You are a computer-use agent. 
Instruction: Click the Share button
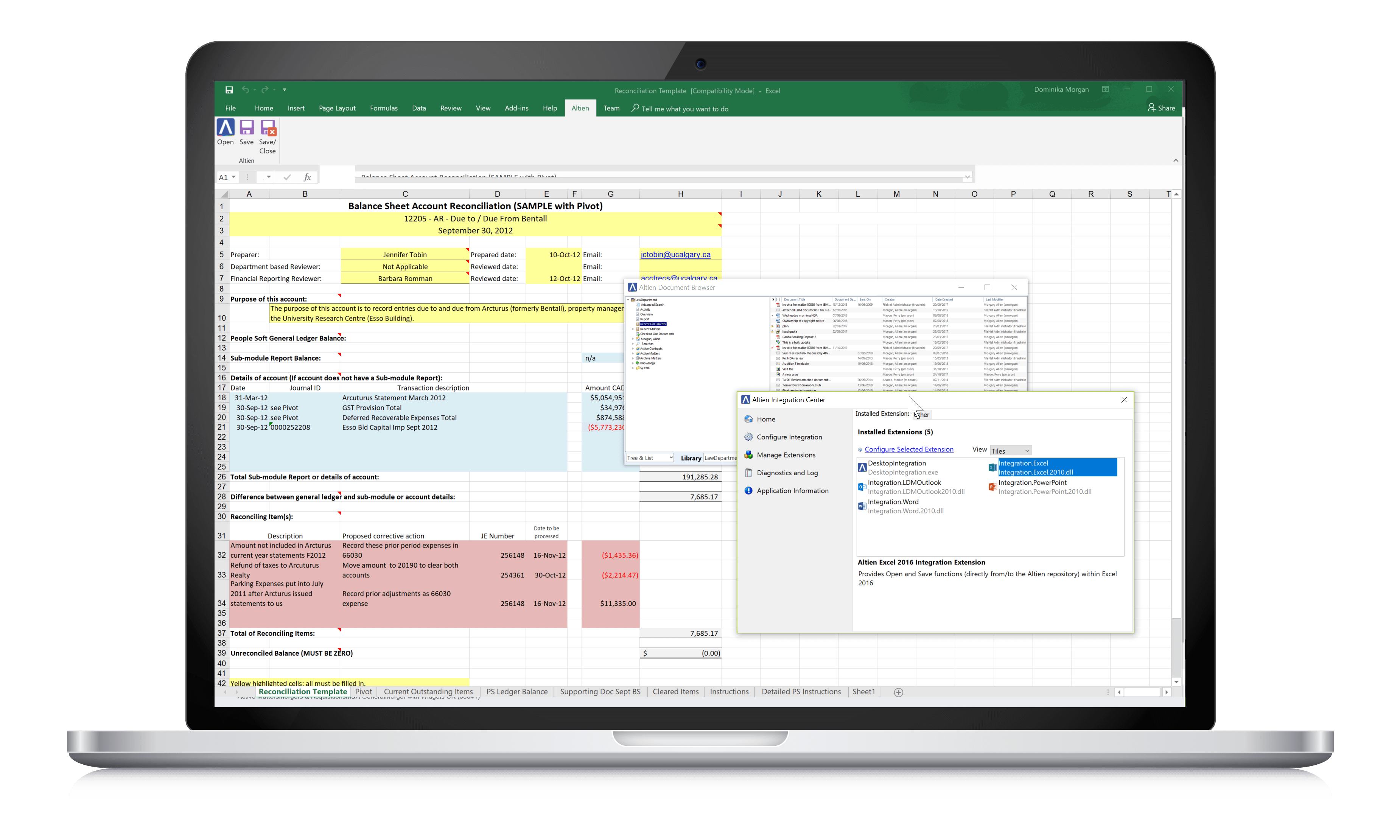tap(1161, 107)
